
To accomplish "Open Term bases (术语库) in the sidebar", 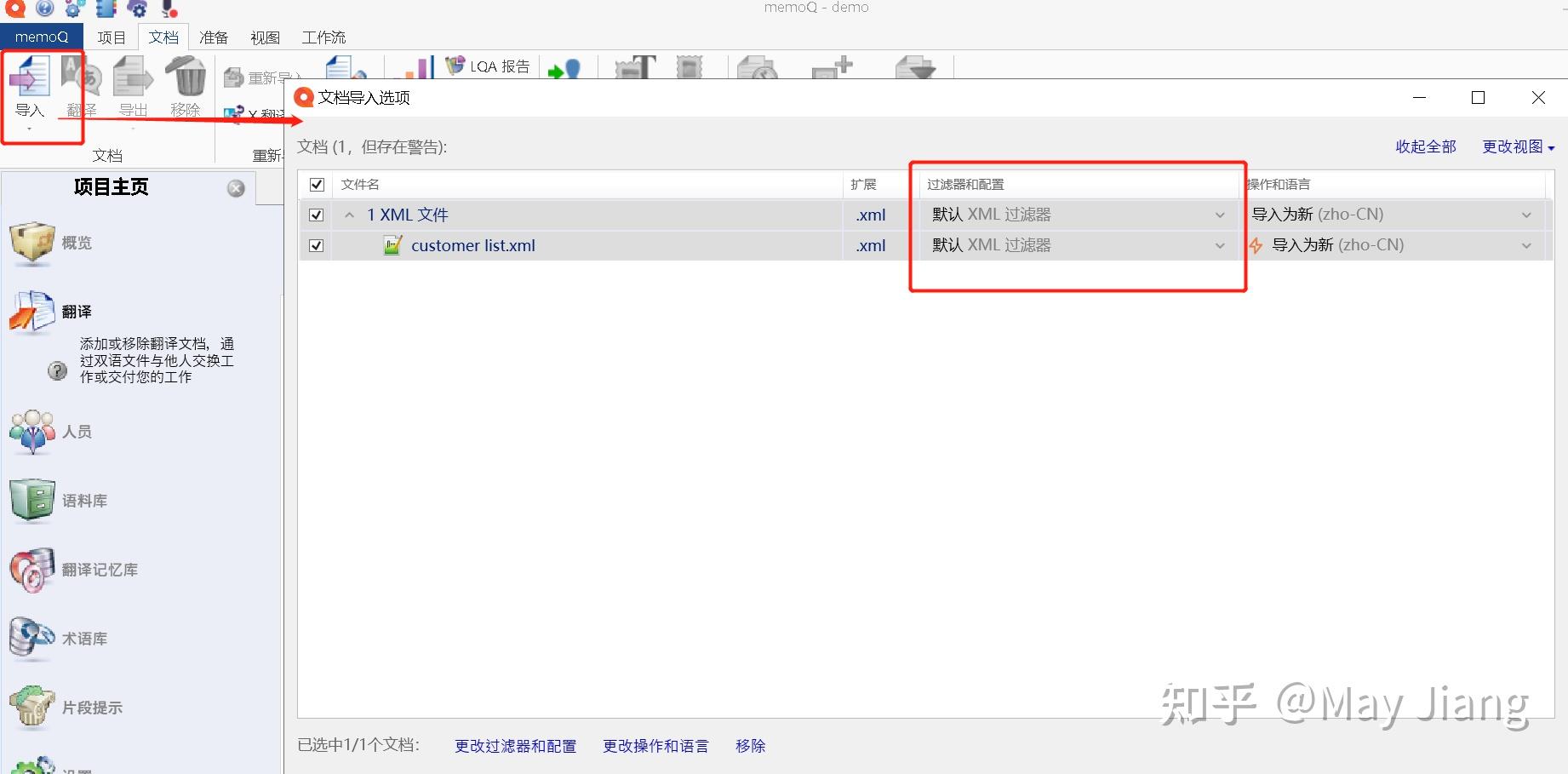I will pos(58,639).
